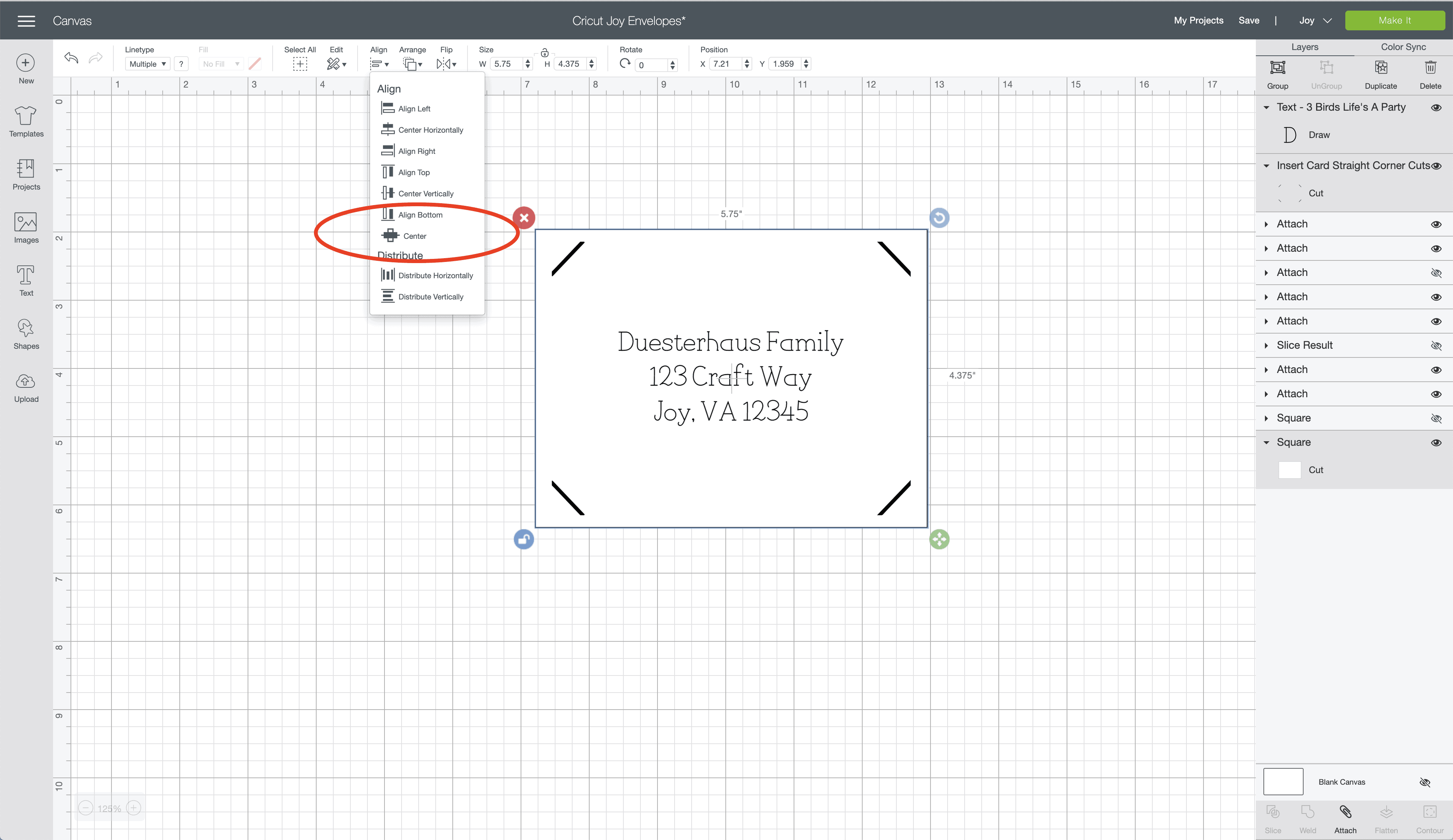This screenshot has width=1453, height=840.
Task: Click the red delete handle on selection
Action: coord(524,218)
